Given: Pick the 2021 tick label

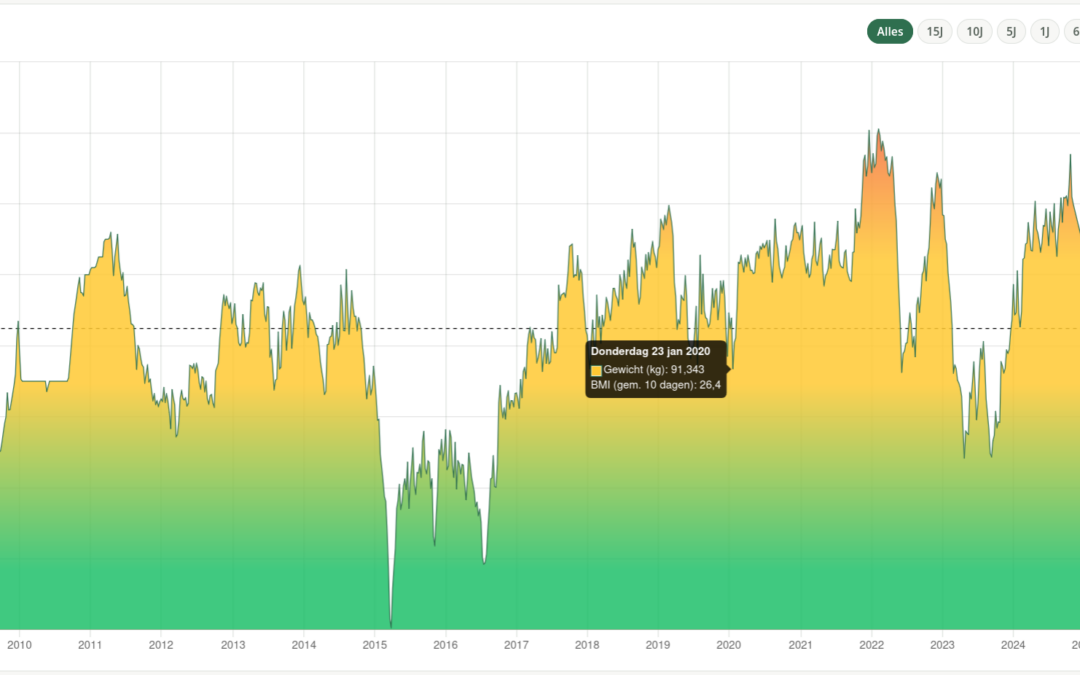Looking at the screenshot, I should (800, 645).
